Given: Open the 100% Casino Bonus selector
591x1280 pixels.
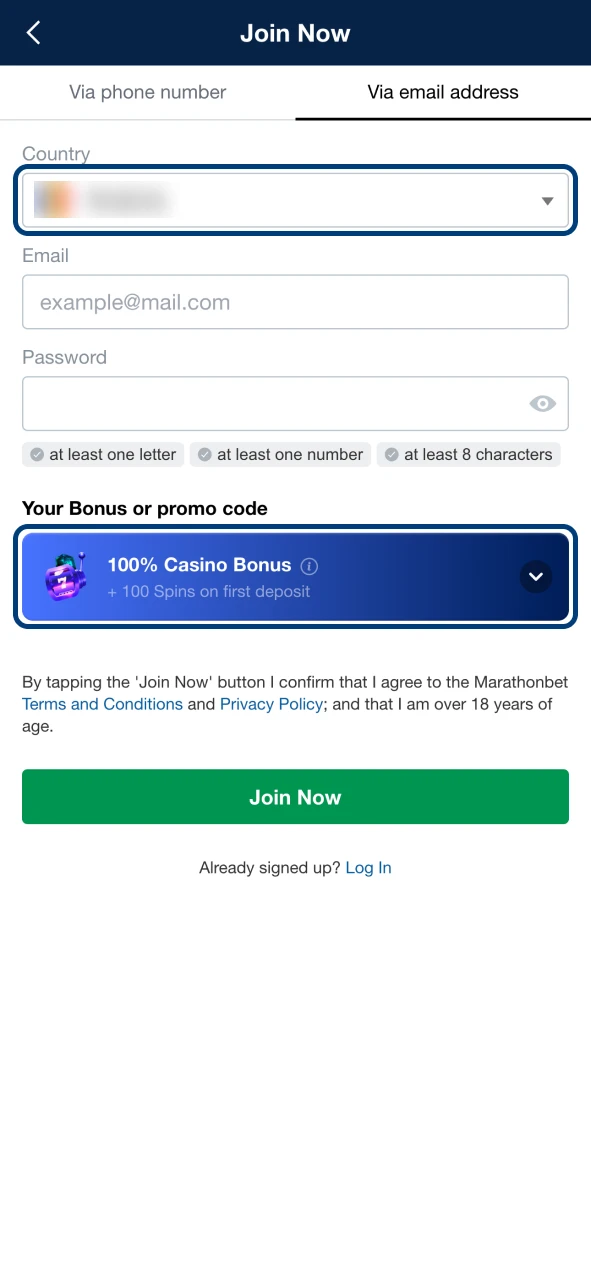Looking at the screenshot, I should click(295, 577).
